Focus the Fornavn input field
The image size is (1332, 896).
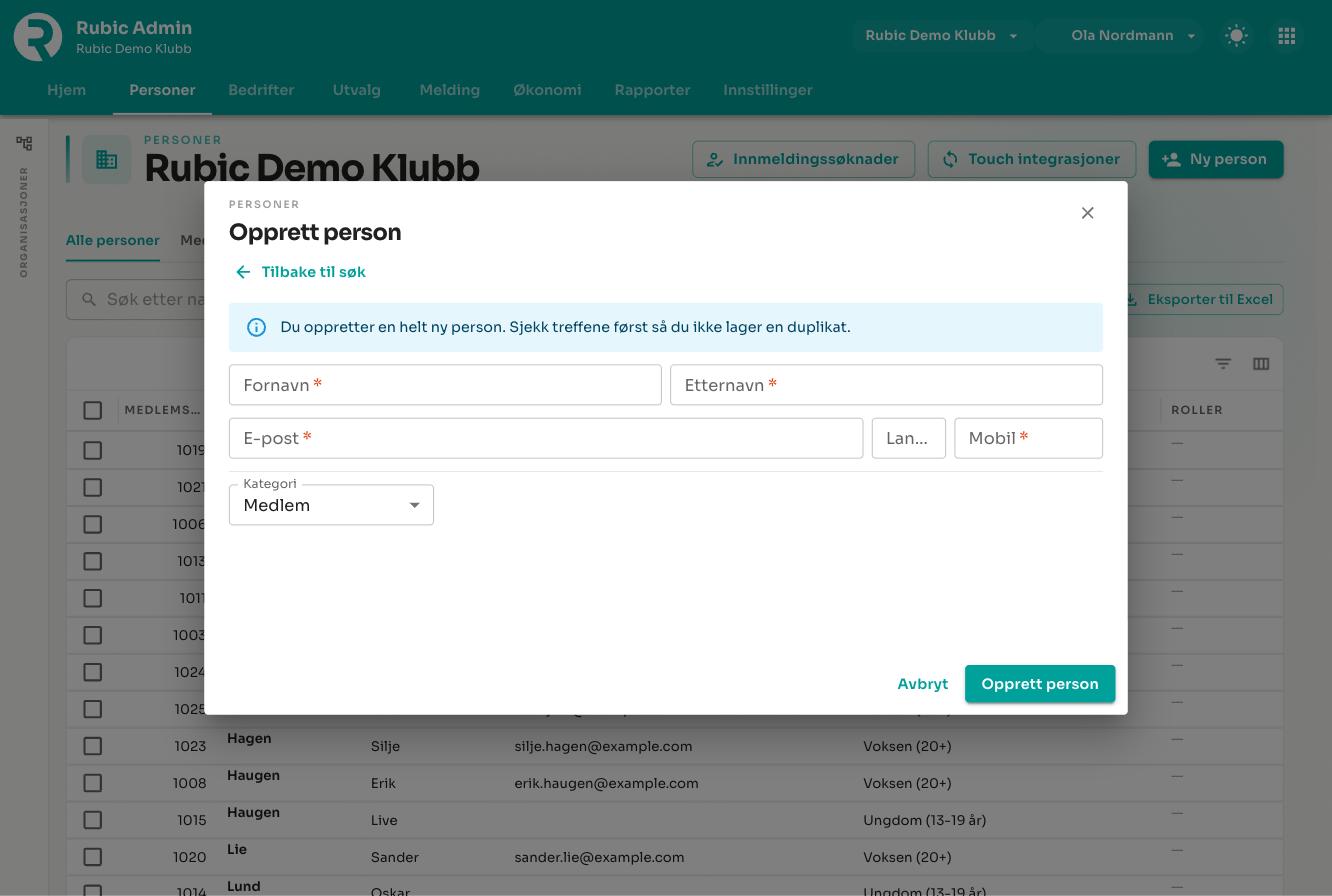[445, 385]
